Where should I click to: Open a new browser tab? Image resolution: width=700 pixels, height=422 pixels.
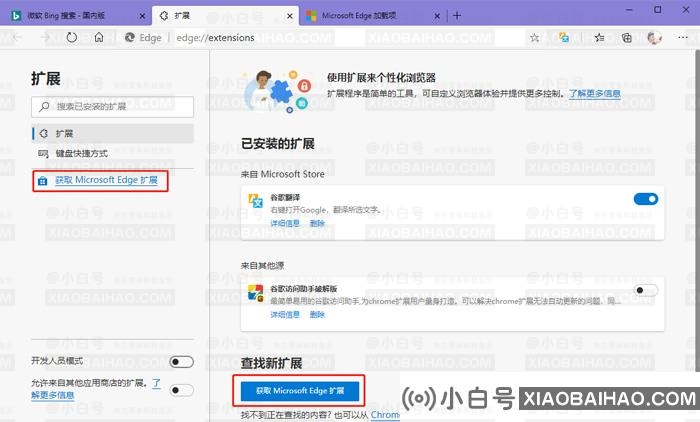[457, 16]
